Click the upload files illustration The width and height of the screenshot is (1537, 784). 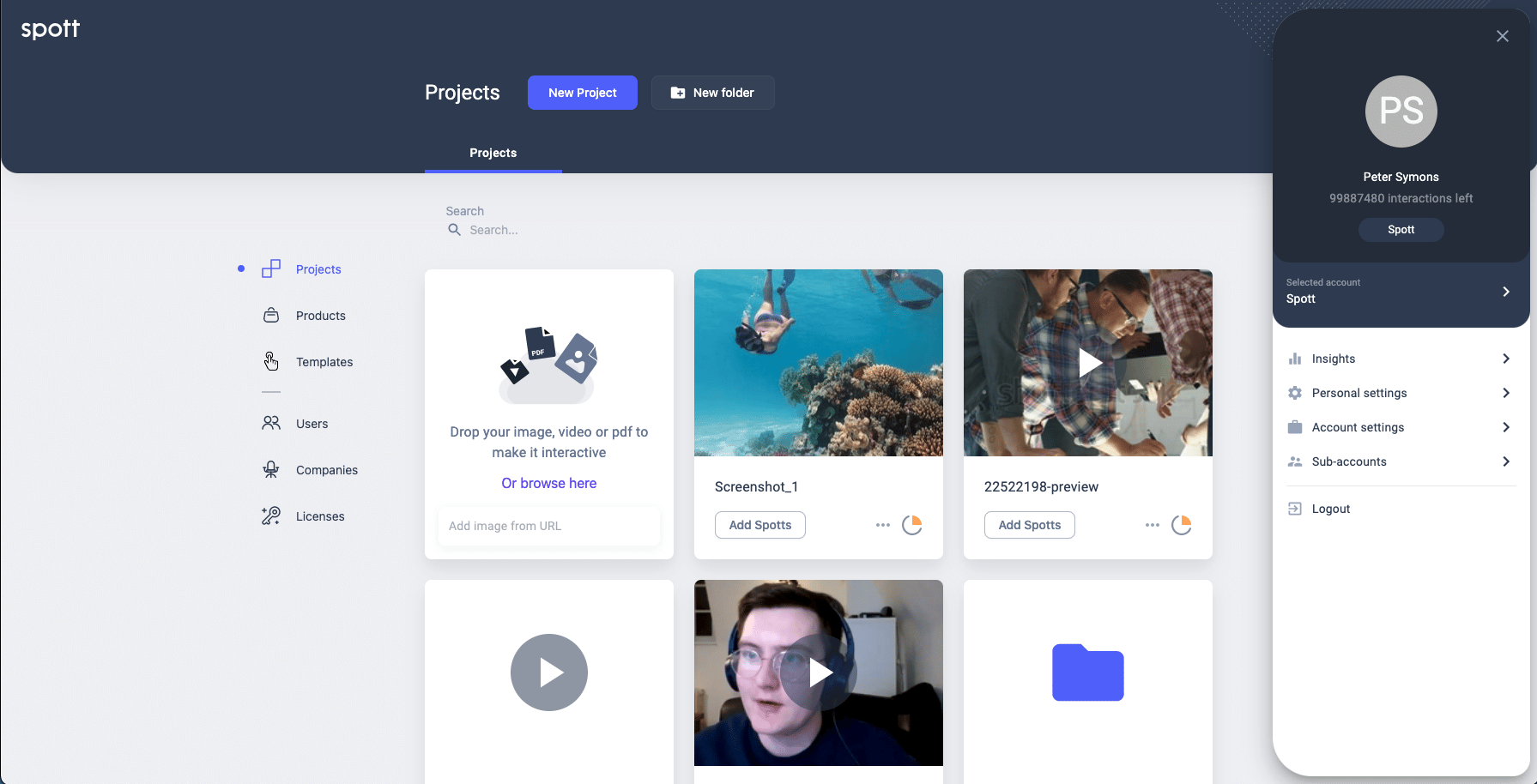click(549, 365)
